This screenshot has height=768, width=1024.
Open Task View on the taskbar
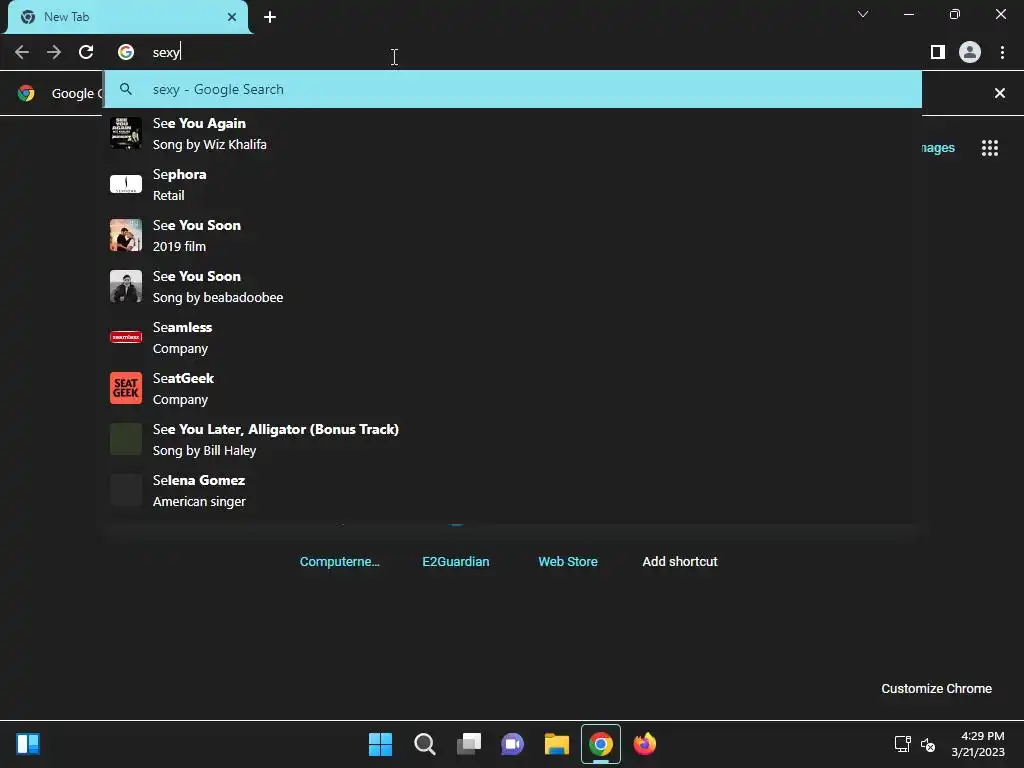click(x=469, y=744)
